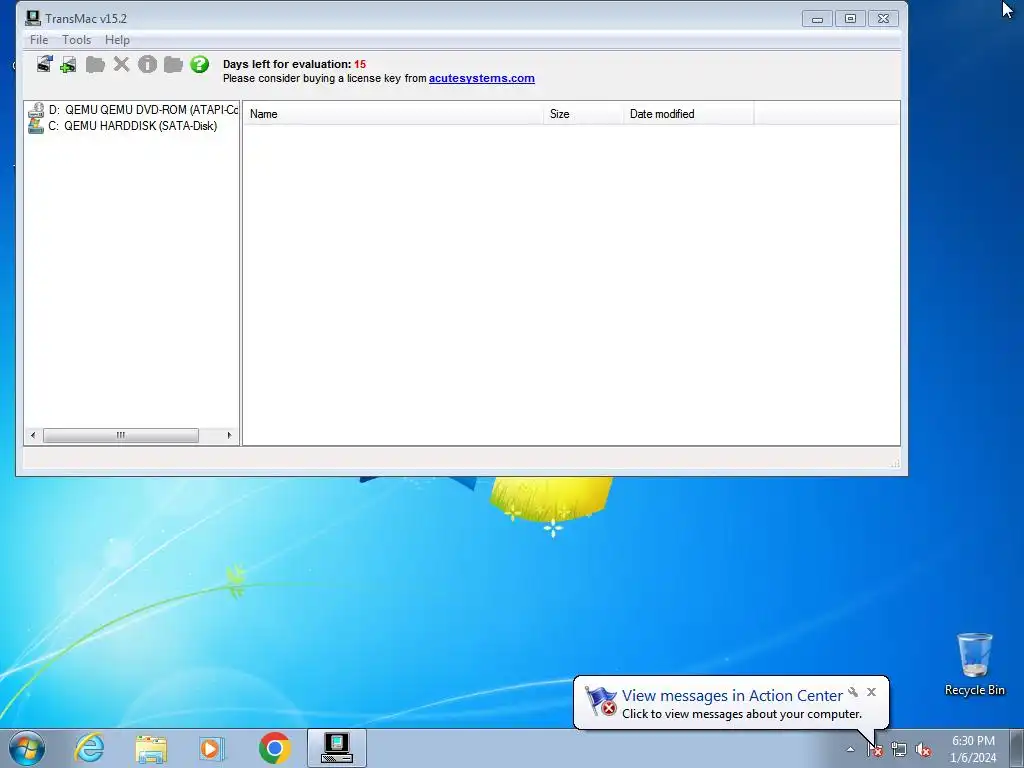Click the horizontal scrollbar thumb in drive list
This screenshot has height=768, width=1024.
tap(121, 436)
